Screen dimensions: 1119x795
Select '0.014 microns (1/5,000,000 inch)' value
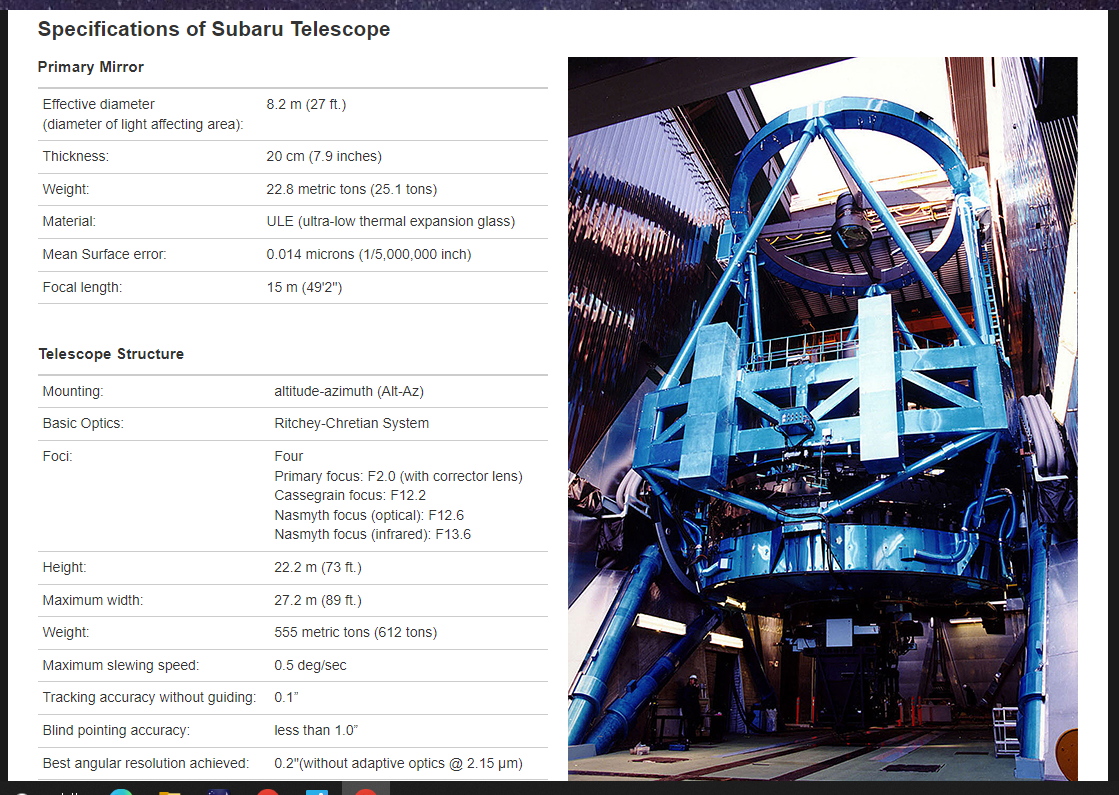coord(369,254)
